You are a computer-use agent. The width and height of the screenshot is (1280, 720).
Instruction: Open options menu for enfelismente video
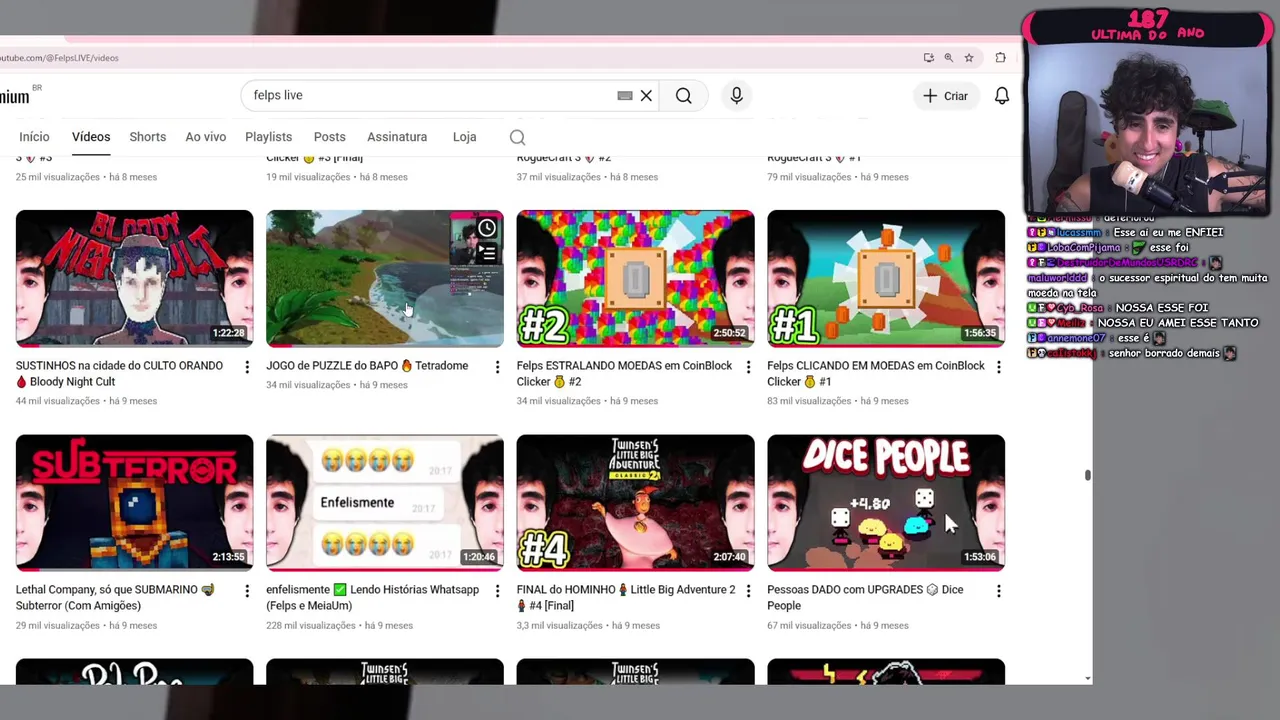(497, 591)
